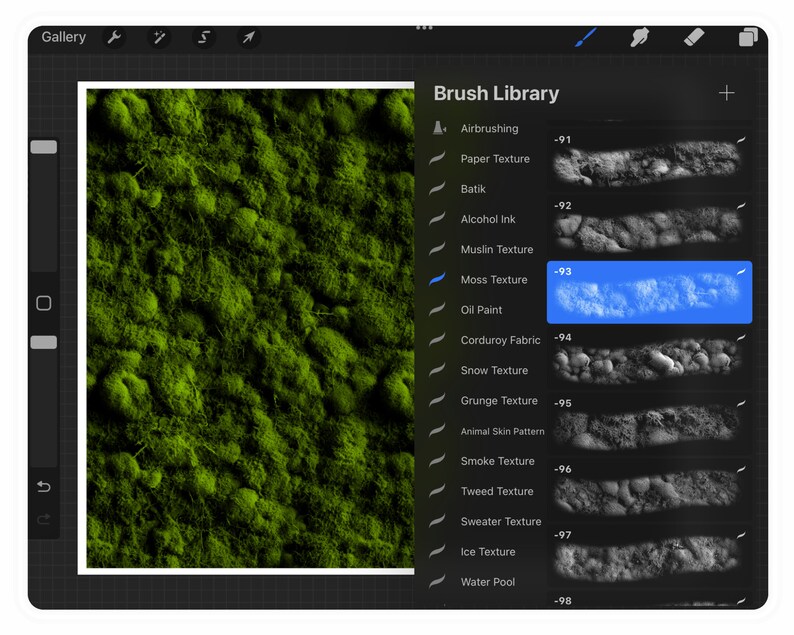The image size is (794, 635).
Task: Open the Oil Paint brush set
Action: (486, 310)
